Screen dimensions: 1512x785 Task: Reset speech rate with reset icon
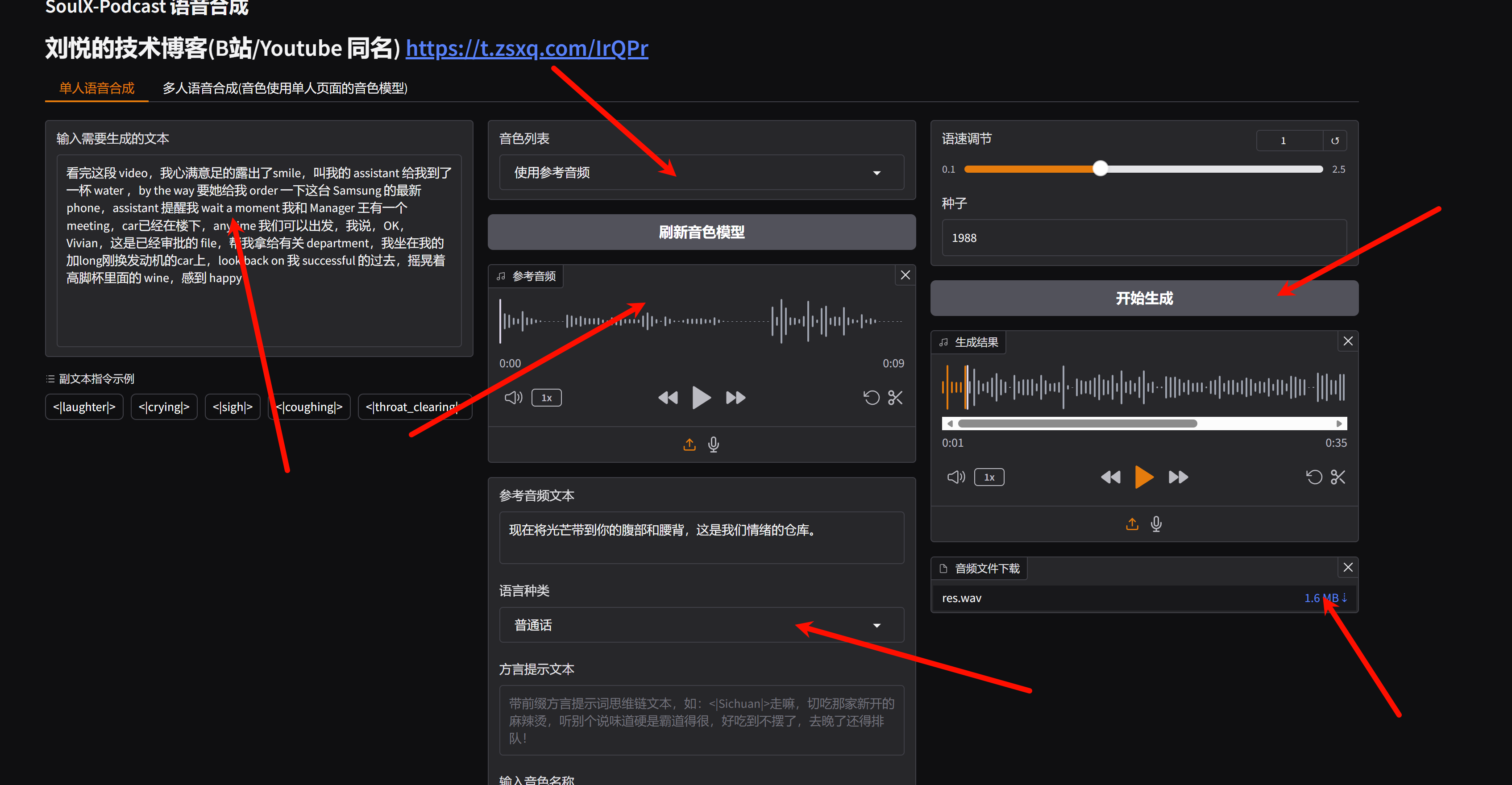[1335, 141]
